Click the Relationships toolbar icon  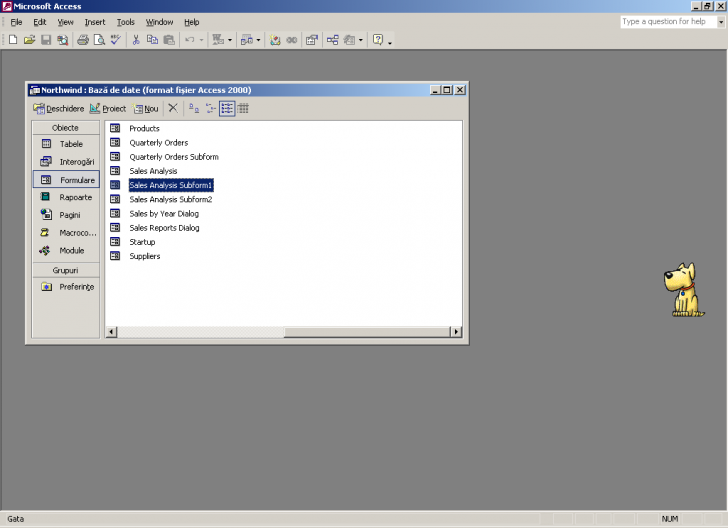coord(330,40)
